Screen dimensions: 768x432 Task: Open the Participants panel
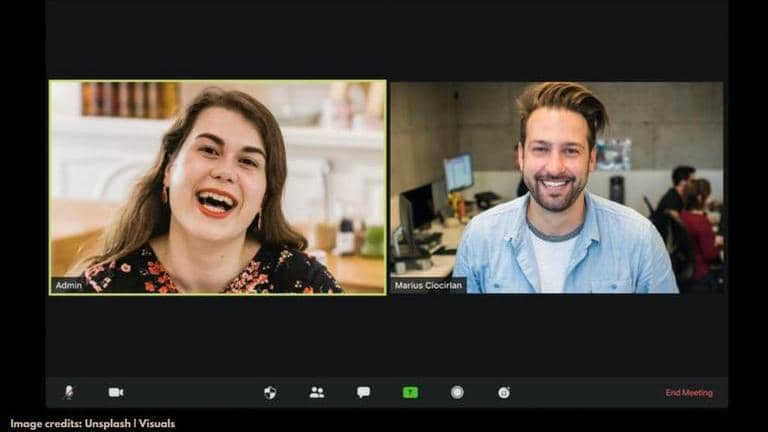coord(317,392)
